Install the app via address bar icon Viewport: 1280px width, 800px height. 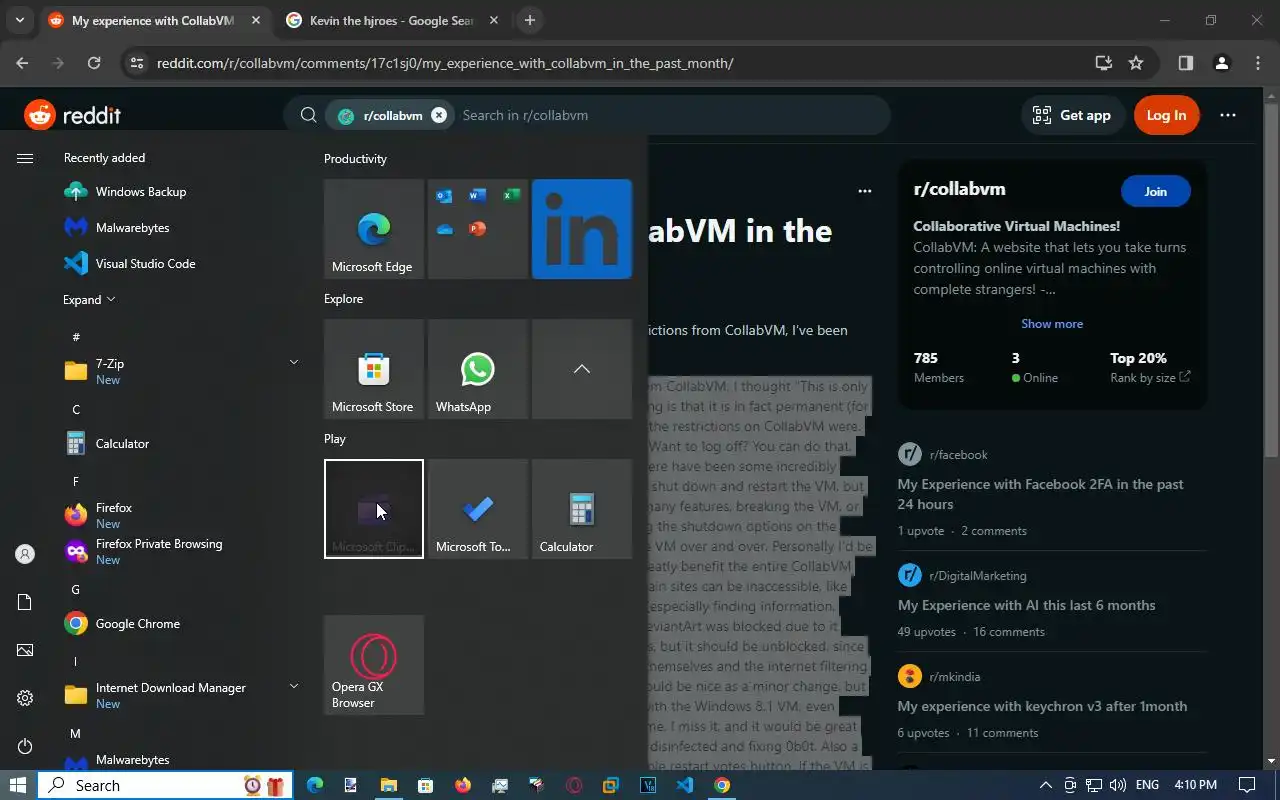point(1104,63)
